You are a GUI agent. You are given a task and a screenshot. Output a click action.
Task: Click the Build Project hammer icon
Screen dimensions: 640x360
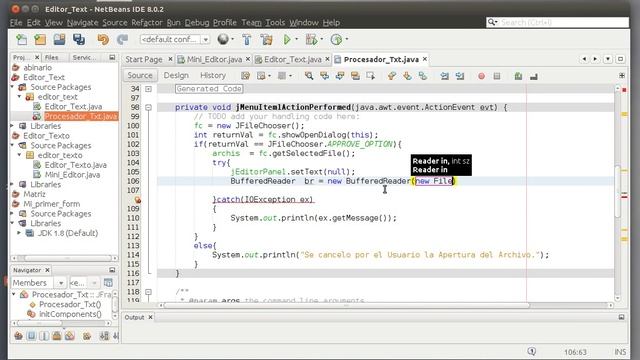[247, 40]
